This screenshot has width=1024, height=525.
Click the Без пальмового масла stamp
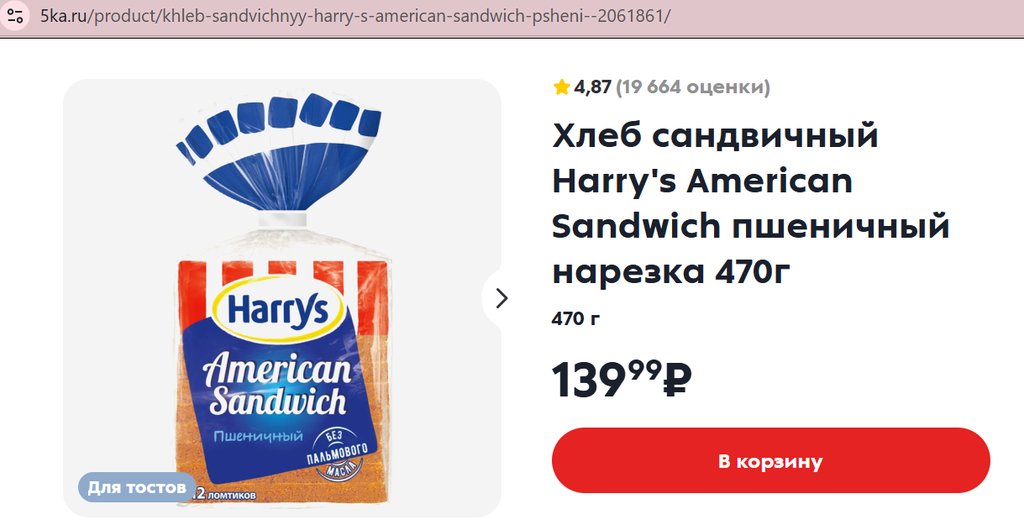pos(342,455)
